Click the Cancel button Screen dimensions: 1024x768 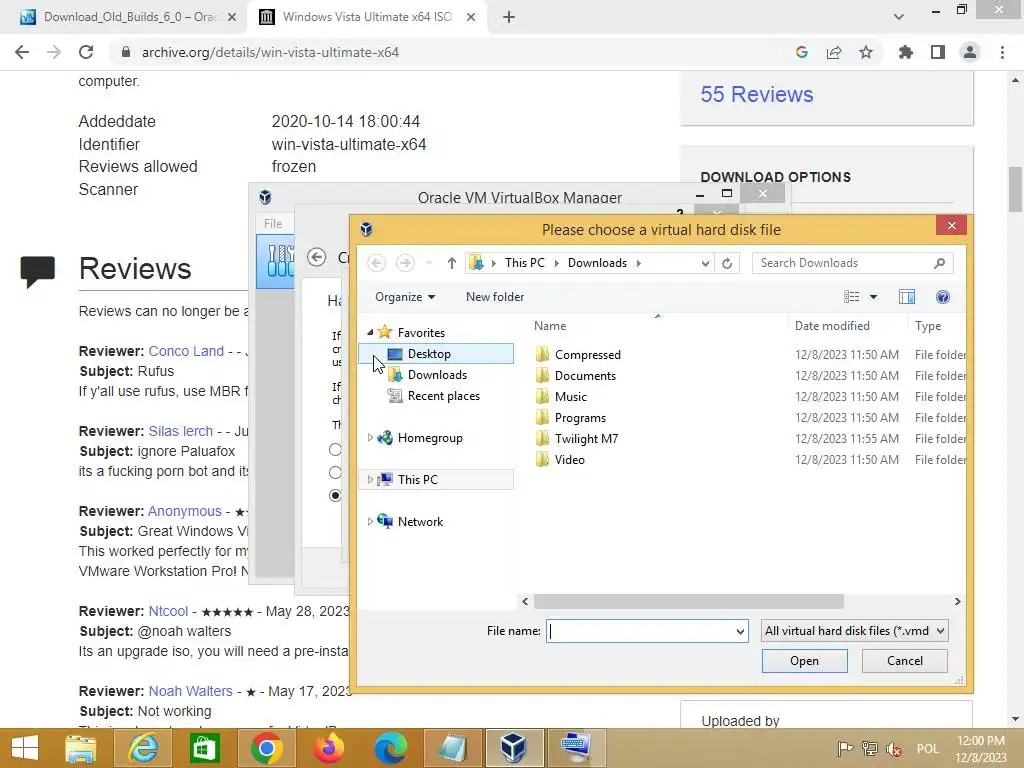point(904,661)
